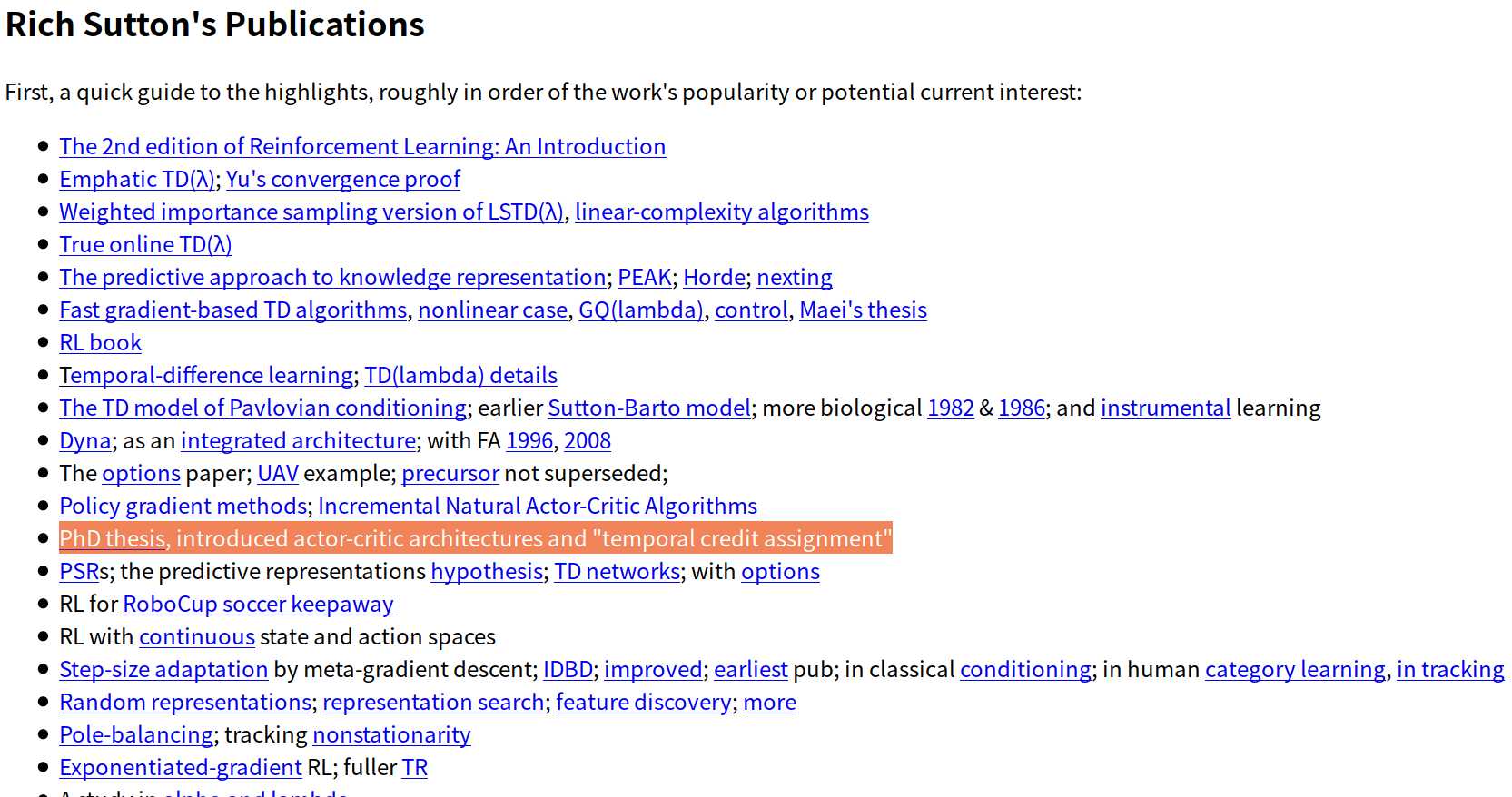The image size is (1512, 797).
Task: Follow the Sutton-Barto model link
Action: [649, 408]
